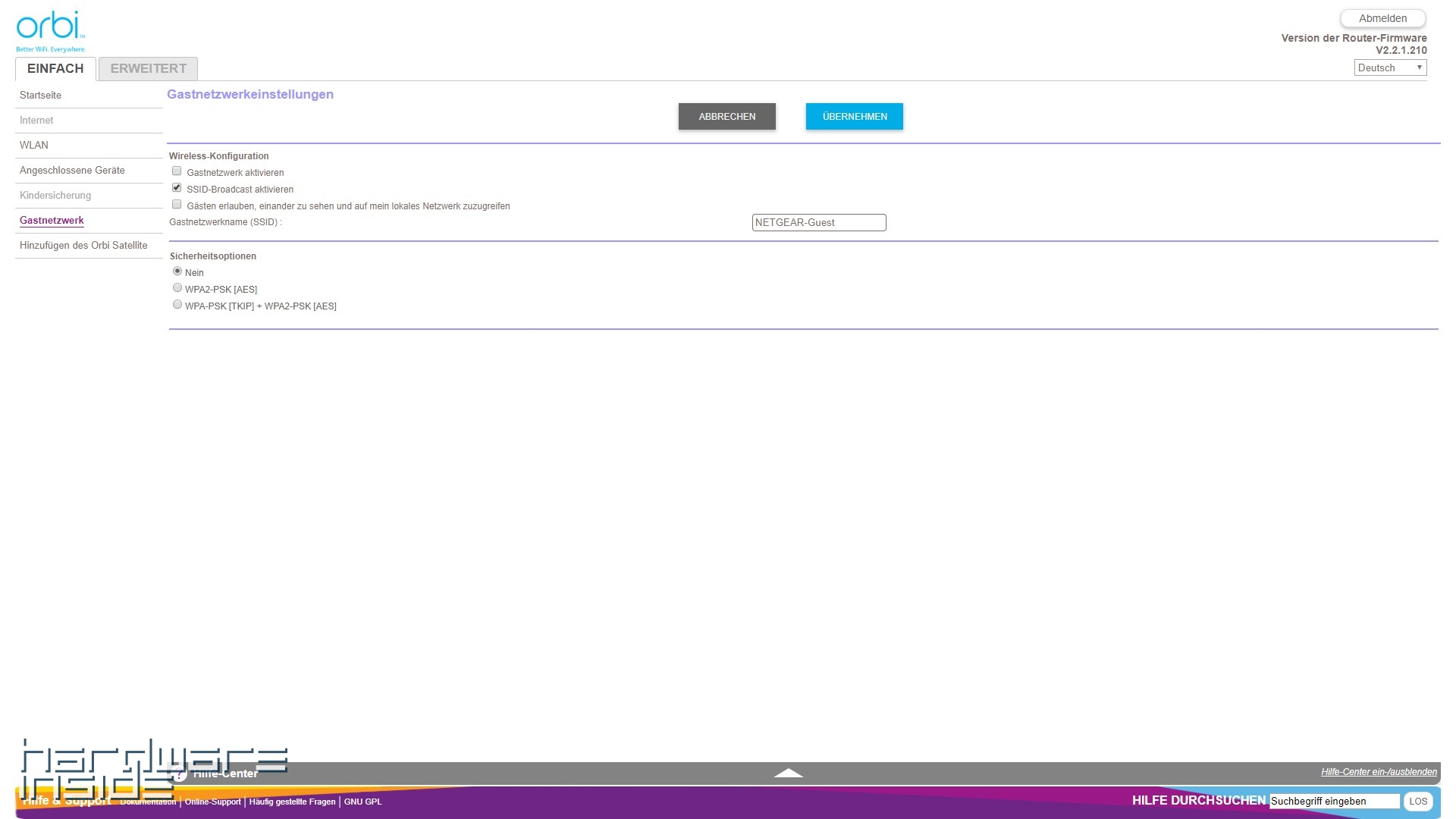
Task: Click the Hilfe-Center ein-/ausblenden link
Action: pos(1379,772)
